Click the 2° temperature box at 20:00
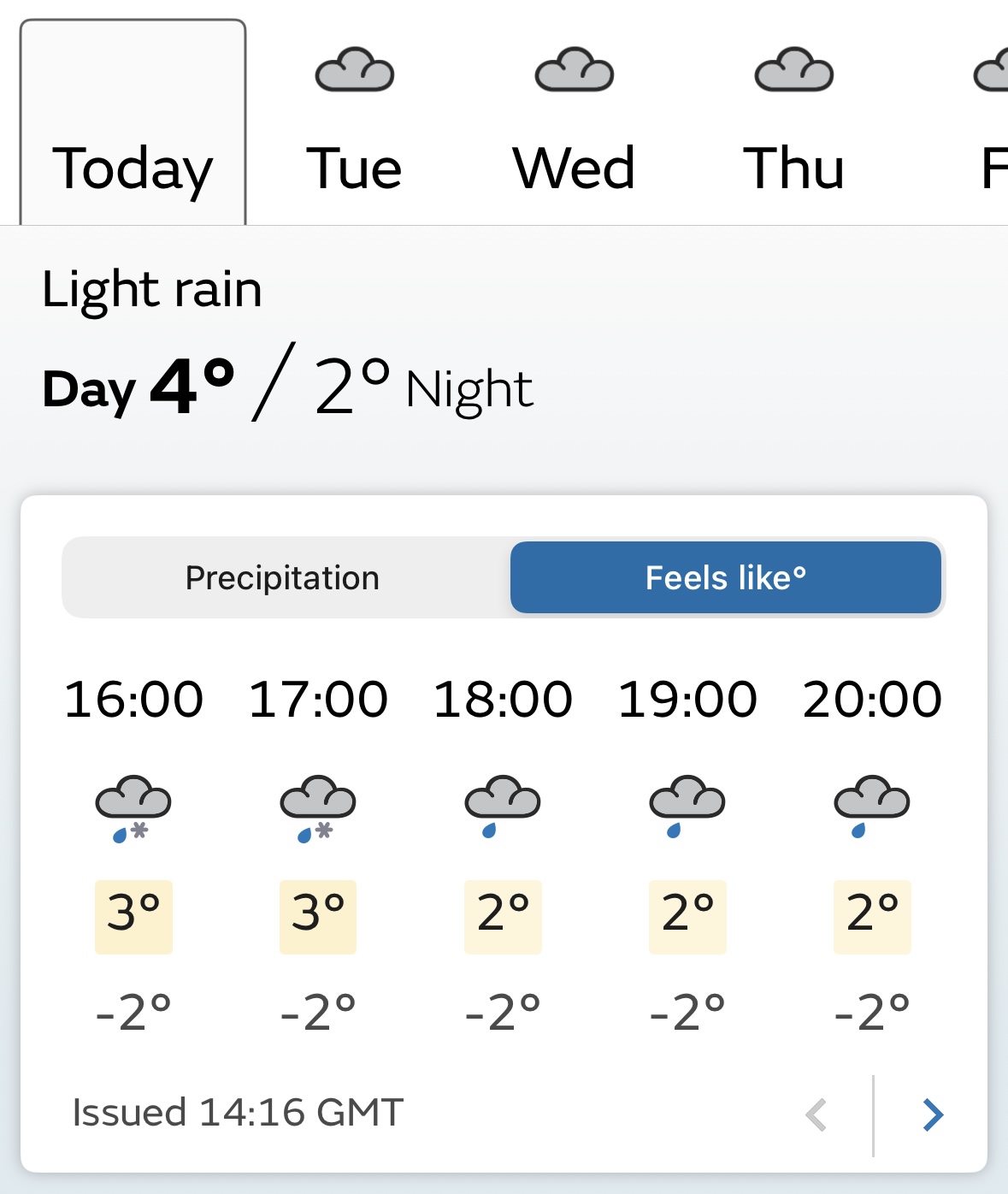This screenshot has width=1008, height=1194. (872, 916)
